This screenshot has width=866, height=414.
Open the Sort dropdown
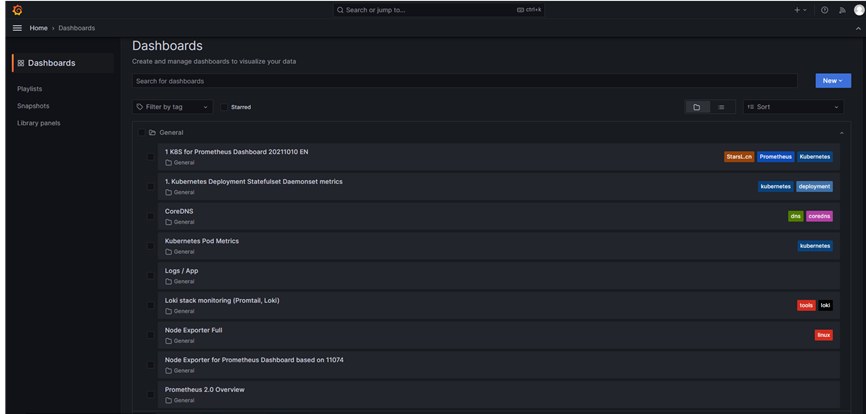click(793, 107)
